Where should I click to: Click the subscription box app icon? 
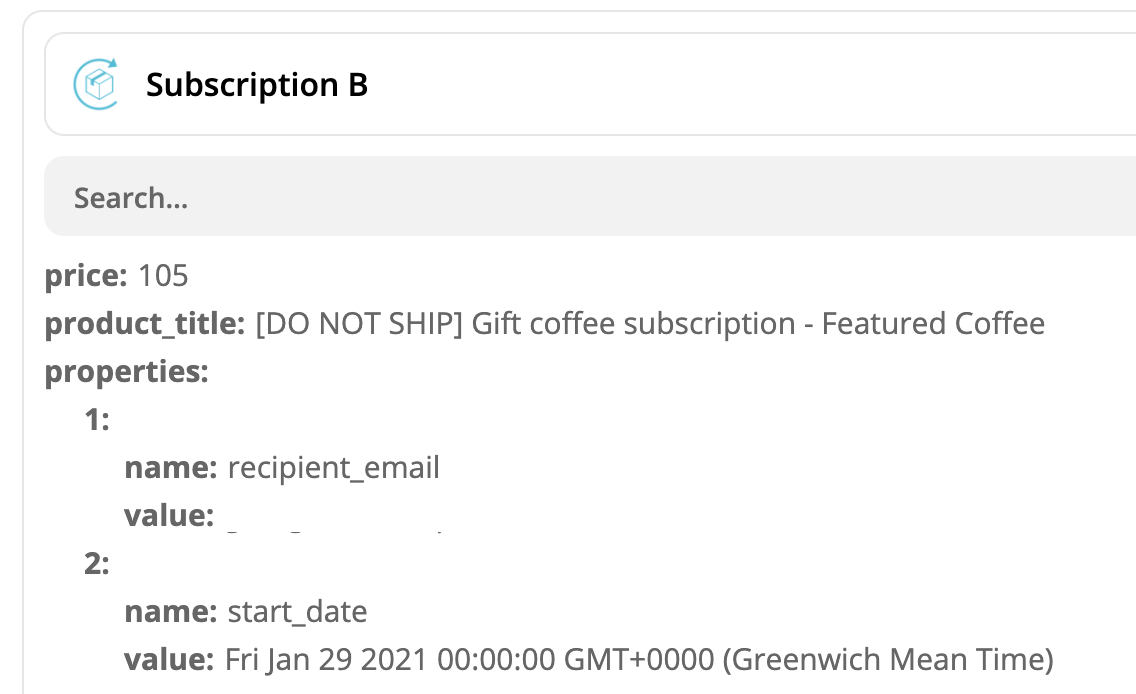pyautogui.click(x=96, y=84)
